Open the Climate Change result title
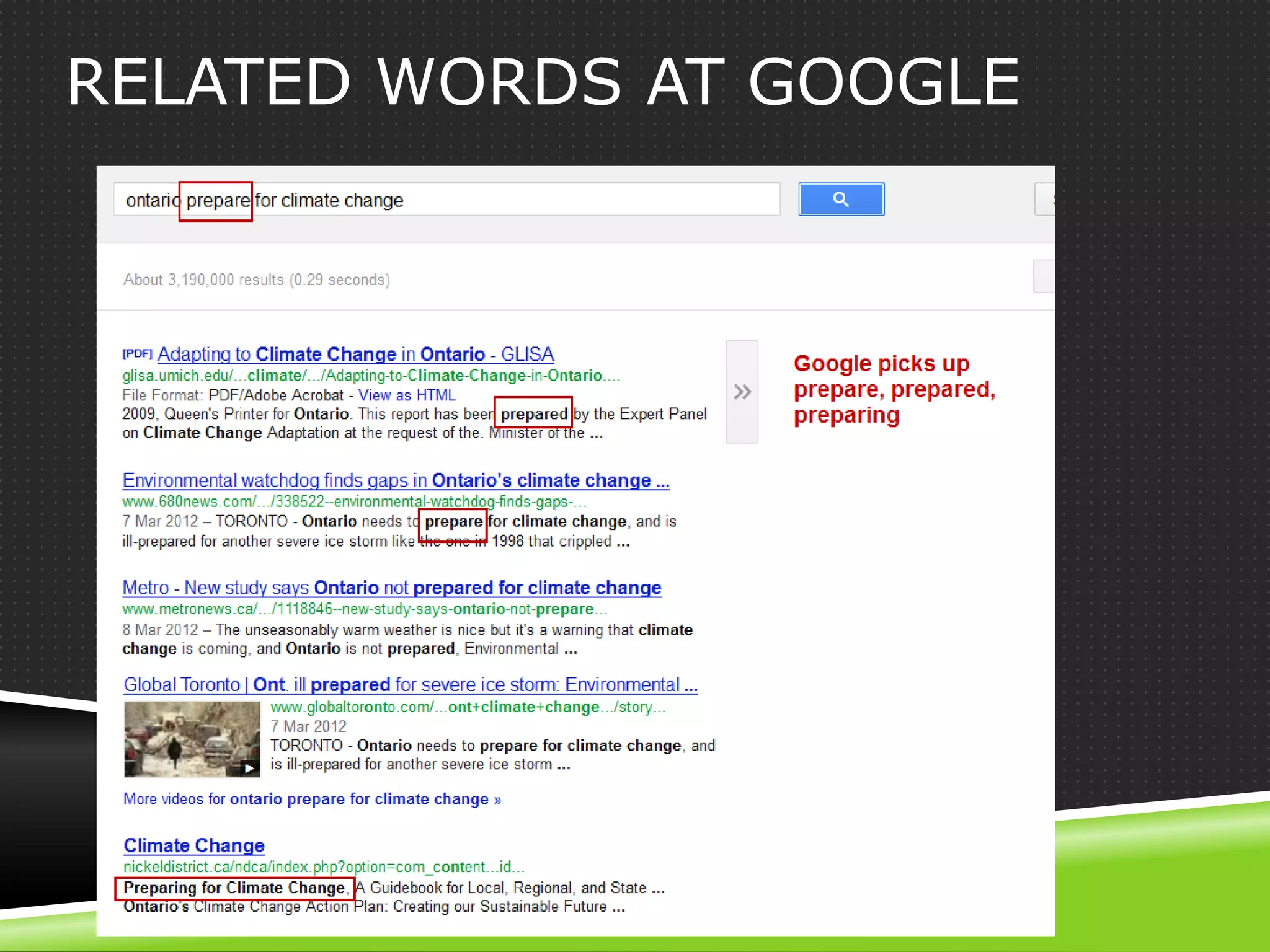This screenshot has height=952, width=1270. click(x=194, y=845)
